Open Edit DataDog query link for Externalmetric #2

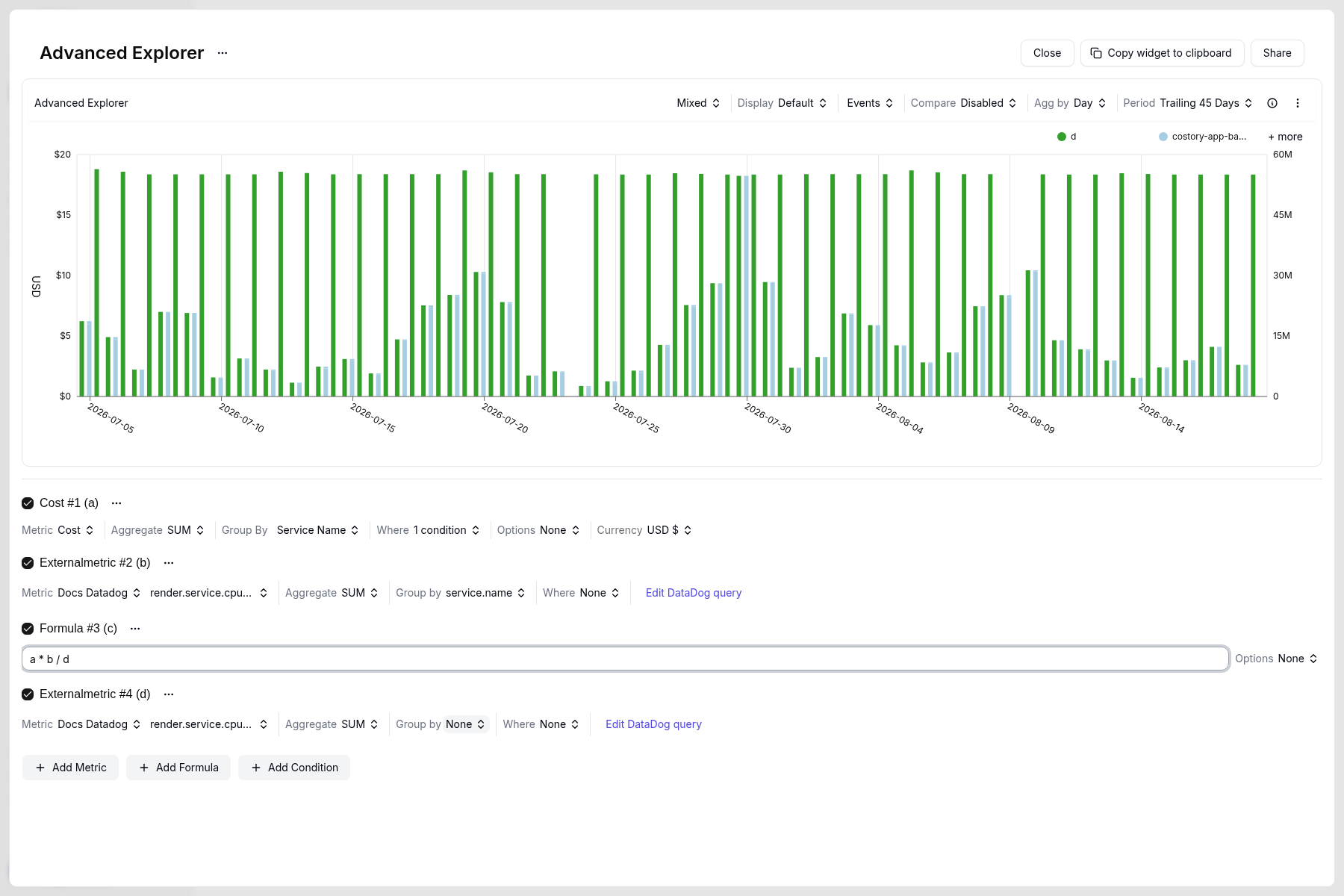[x=694, y=593]
